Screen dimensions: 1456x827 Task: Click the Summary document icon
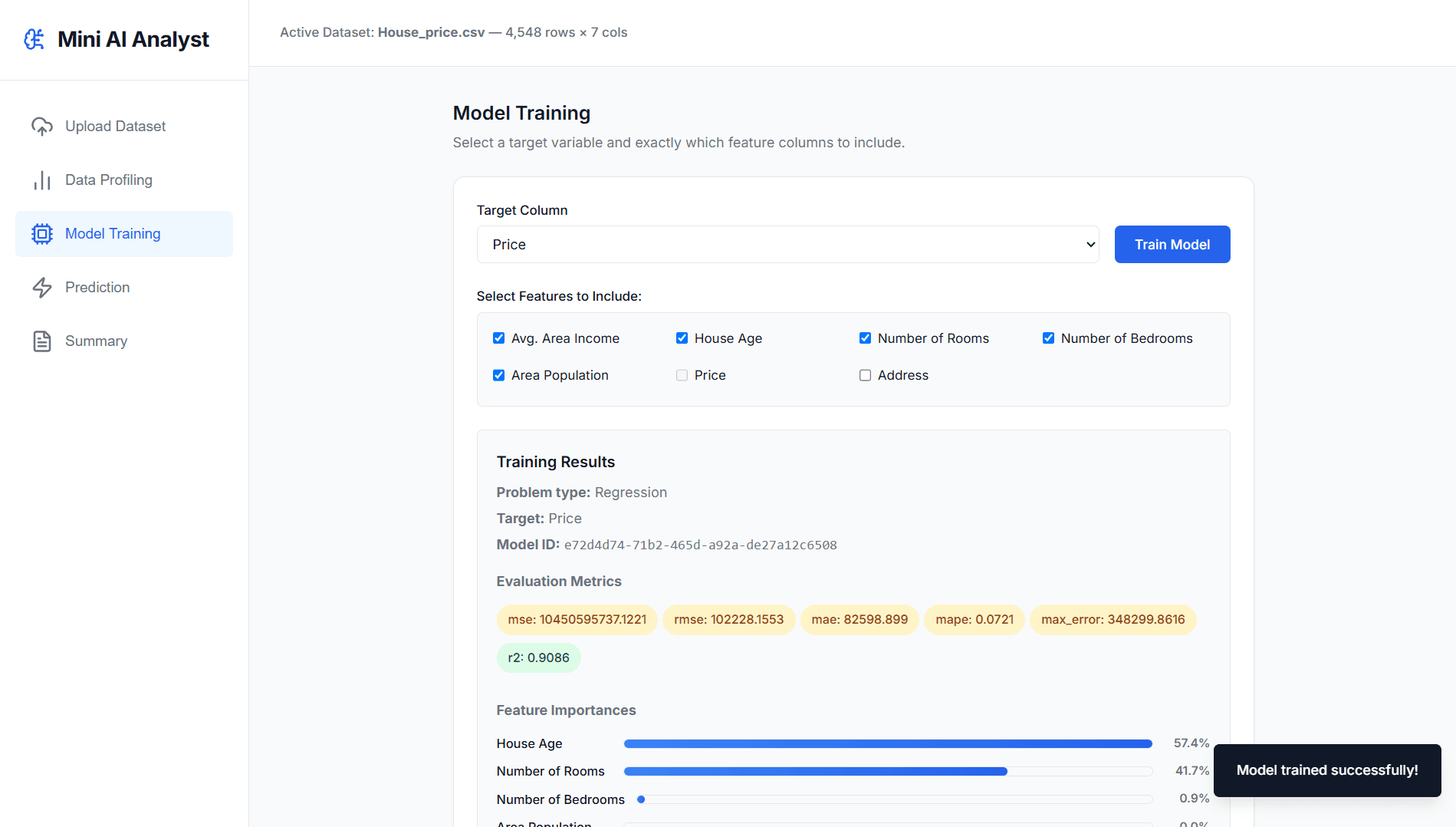42,341
